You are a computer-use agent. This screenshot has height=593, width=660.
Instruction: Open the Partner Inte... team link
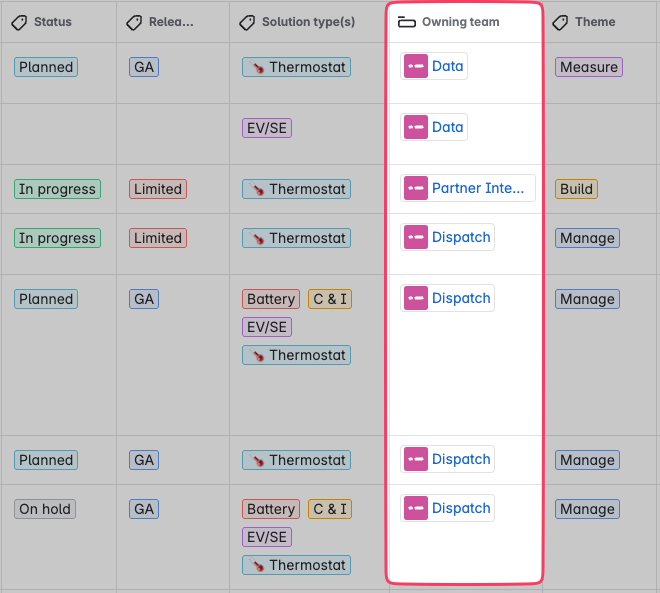tap(478, 188)
